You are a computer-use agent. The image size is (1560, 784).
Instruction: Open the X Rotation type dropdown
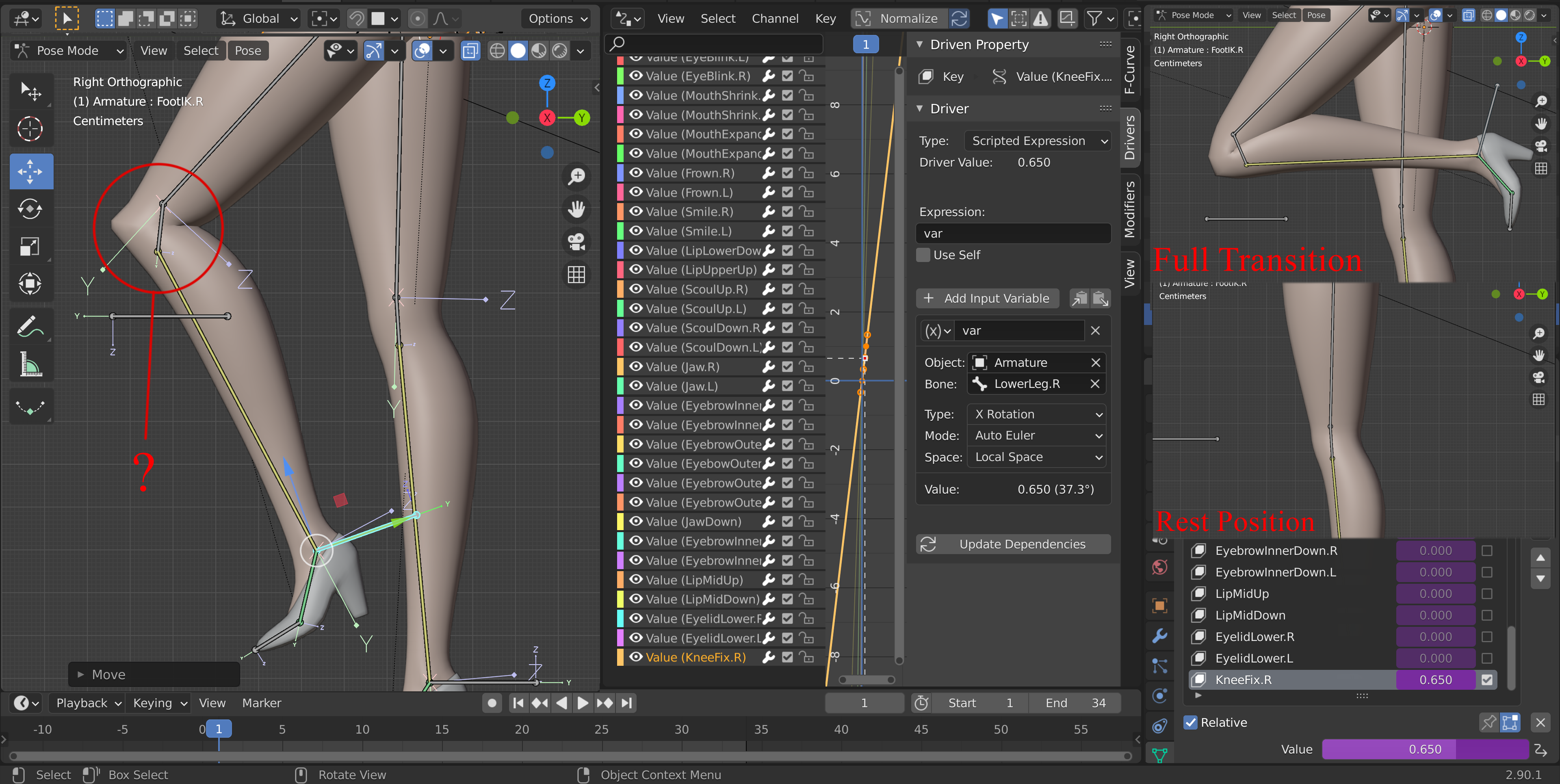pyautogui.click(x=1037, y=414)
